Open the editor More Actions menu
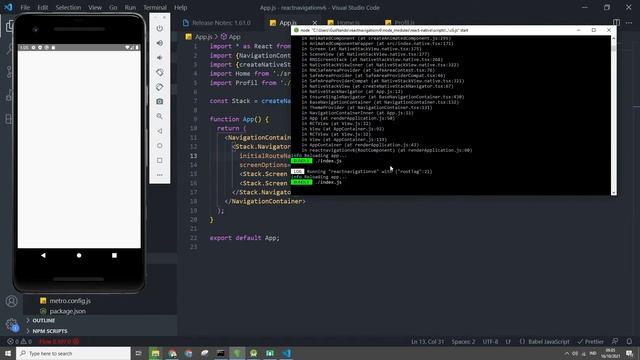Image resolution: width=640 pixels, height=360 pixels. pyautogui.click(x=629, y=22)
